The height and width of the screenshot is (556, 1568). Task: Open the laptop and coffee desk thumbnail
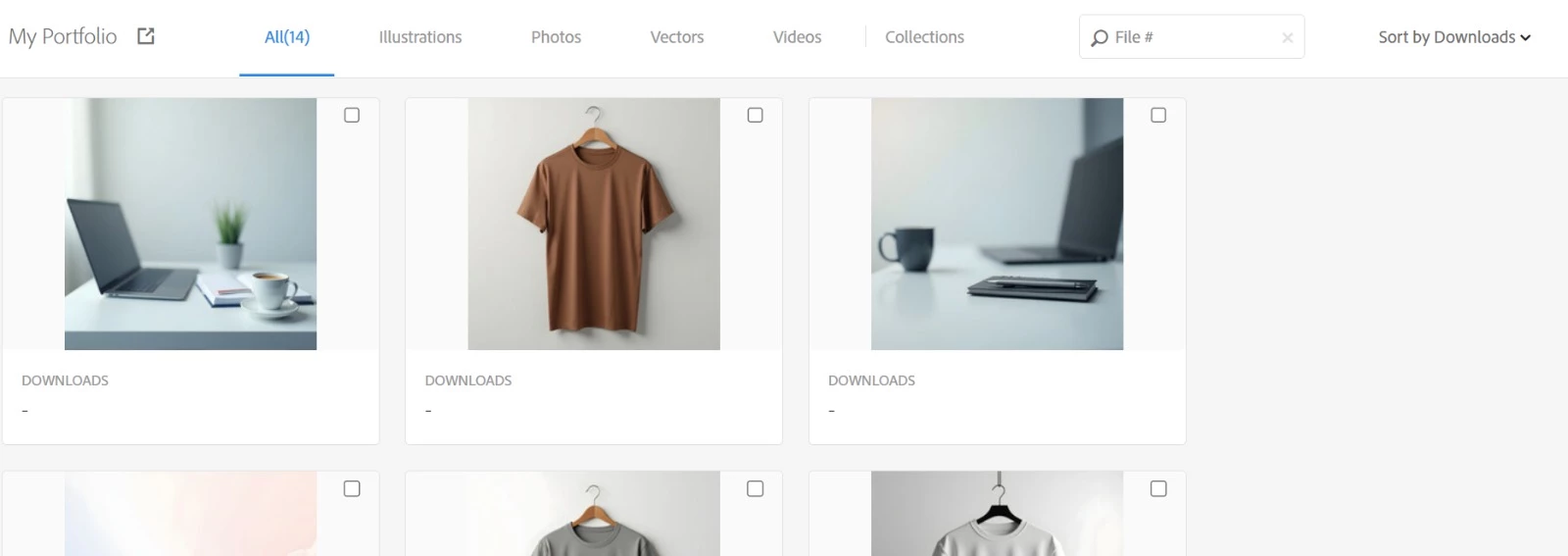click(x=190, y=224)
